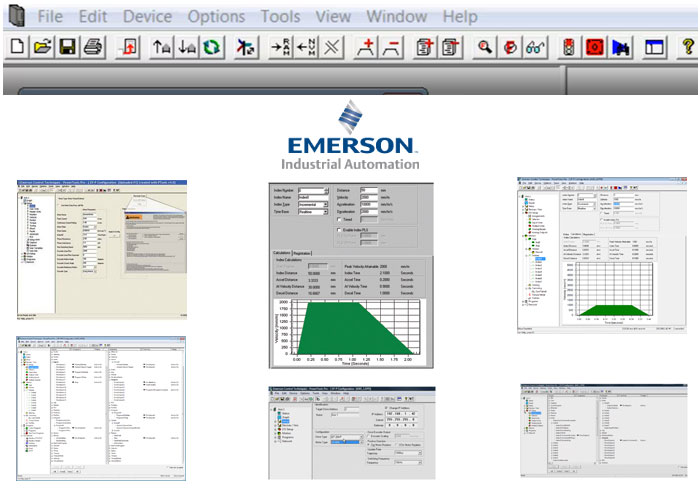Delete an index with the red minus profile icon

tap(392, 47)
